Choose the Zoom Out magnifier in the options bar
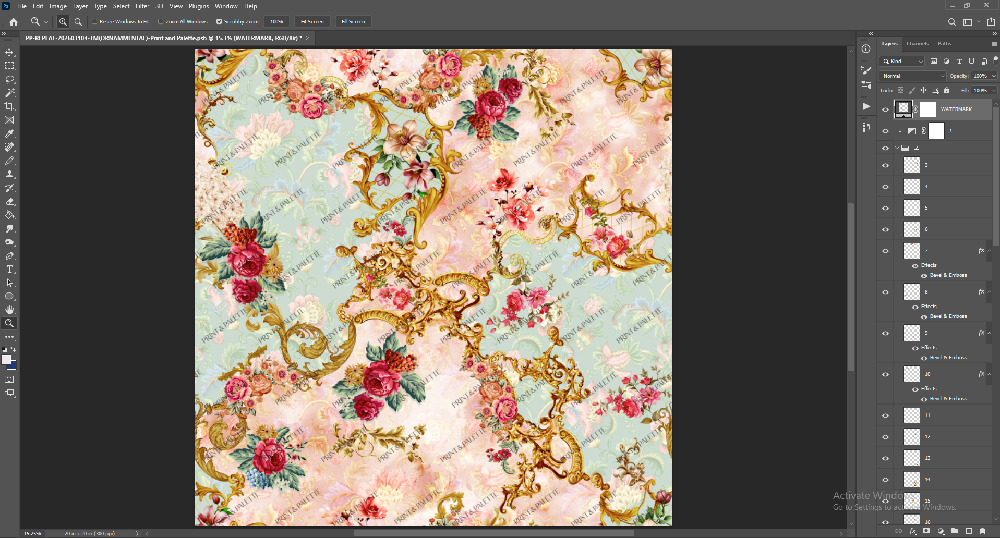Viewport: 1000px width, 538px height. pyautogui.click(x=78, y=22)
